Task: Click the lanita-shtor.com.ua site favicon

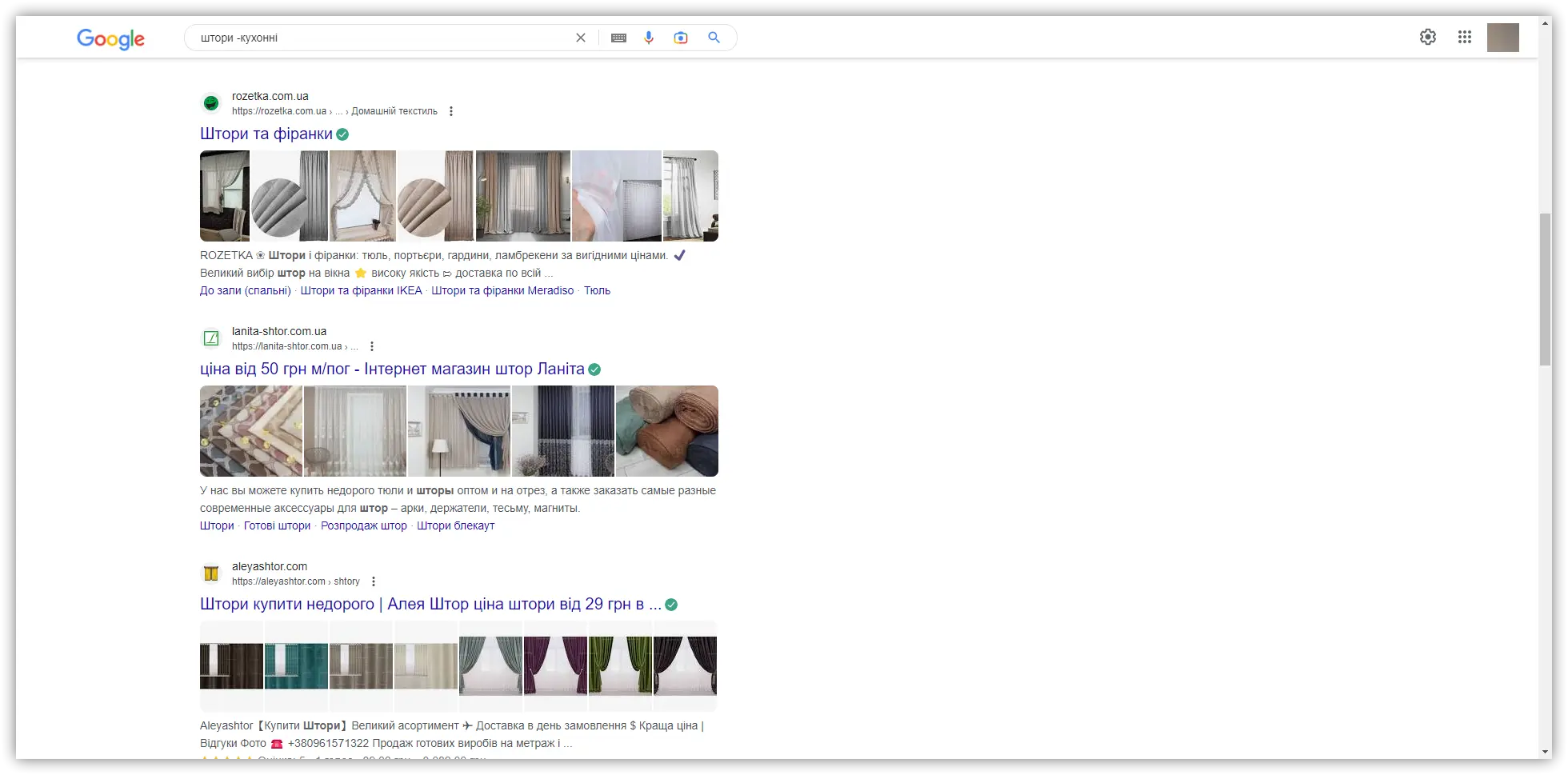Action: [211, 338]
